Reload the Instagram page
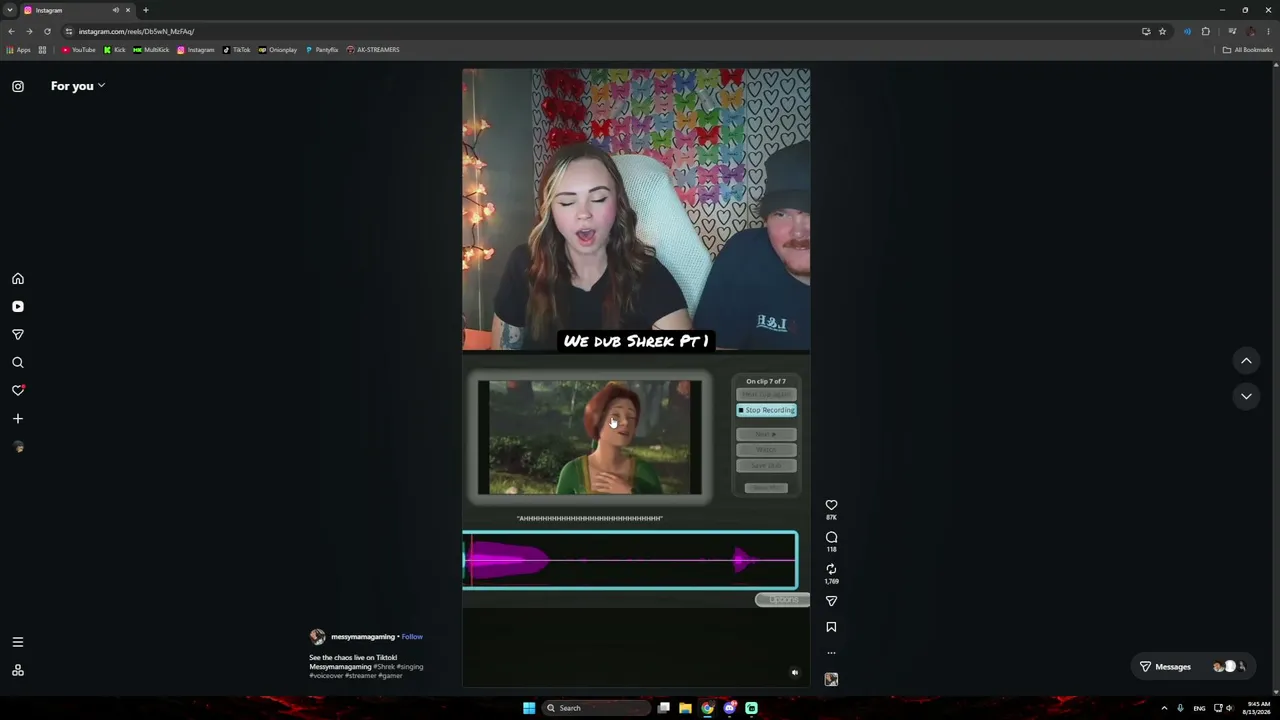Screen dimensions: 1280x720 click(x=47, y=31)
